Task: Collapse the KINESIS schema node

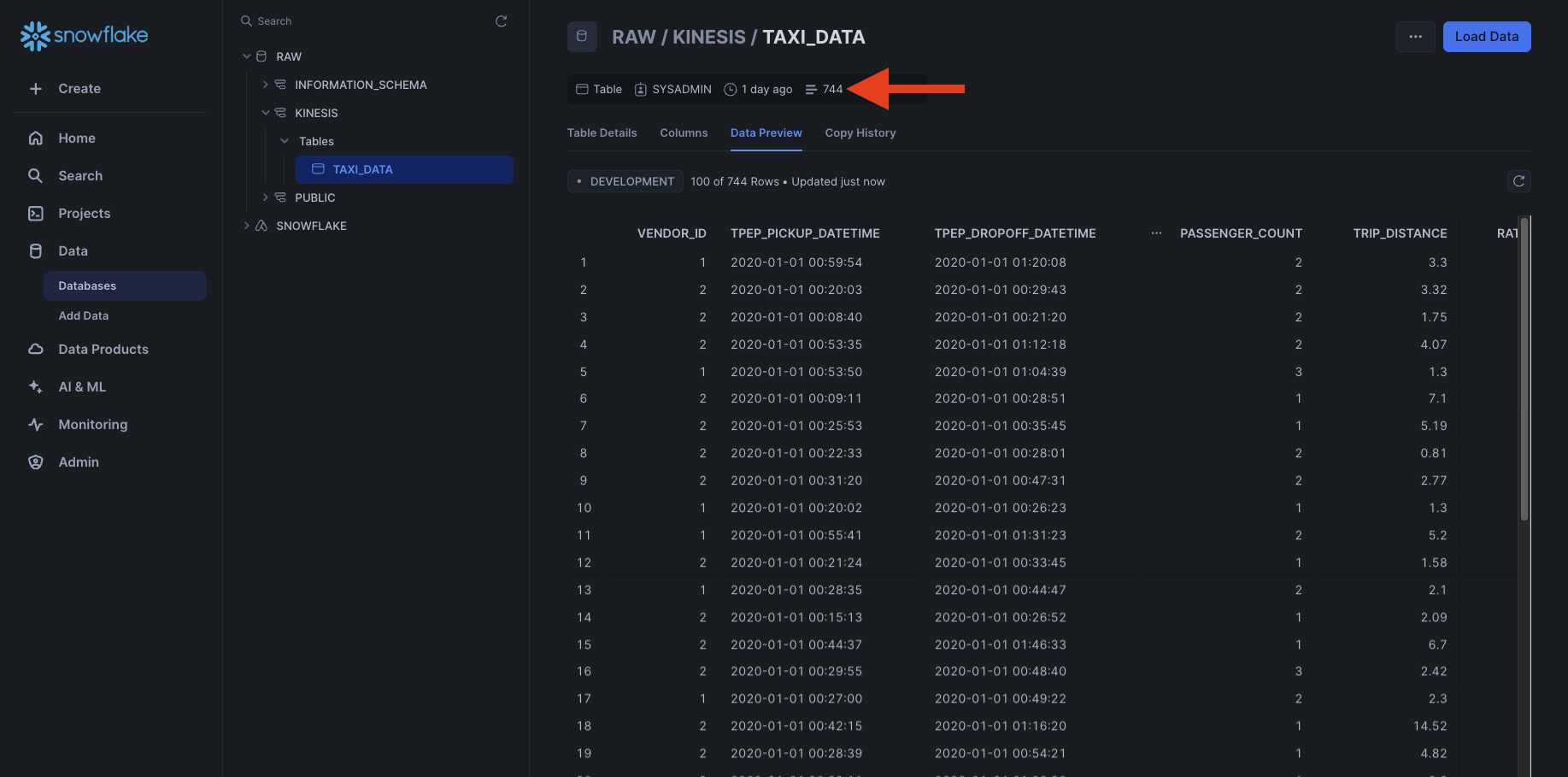Action: 266,113
